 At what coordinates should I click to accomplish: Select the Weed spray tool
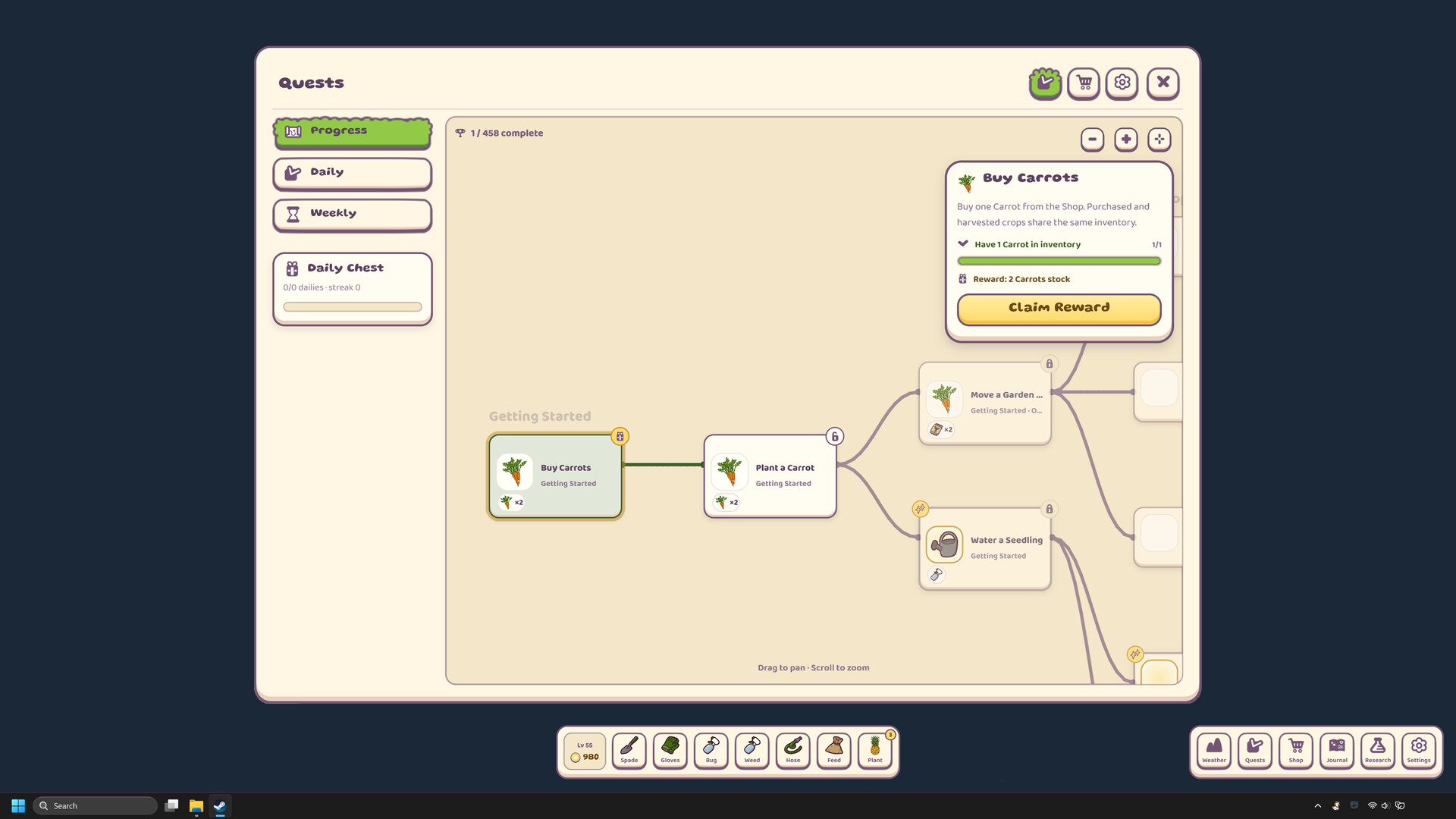click(752, 751)
